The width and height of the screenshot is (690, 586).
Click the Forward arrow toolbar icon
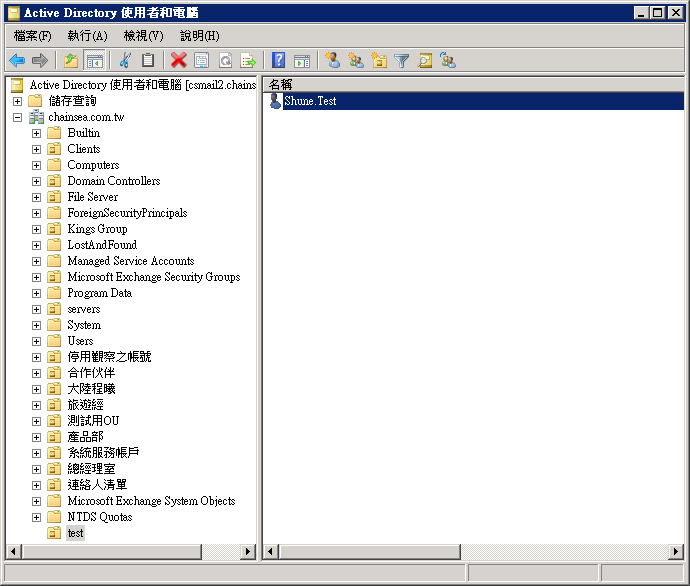coord(40,60)
